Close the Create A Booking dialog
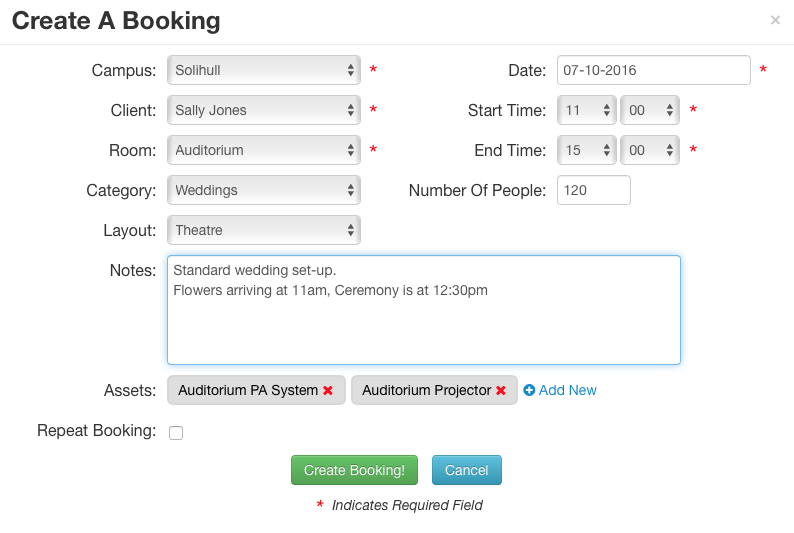 pos(775,20)
